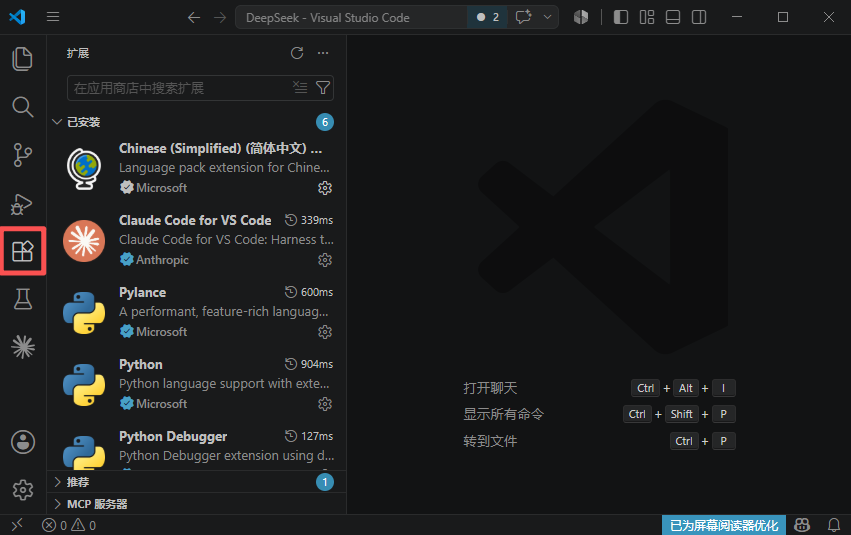
Task: Clear extensions search results icon
Action: (300, 87)
